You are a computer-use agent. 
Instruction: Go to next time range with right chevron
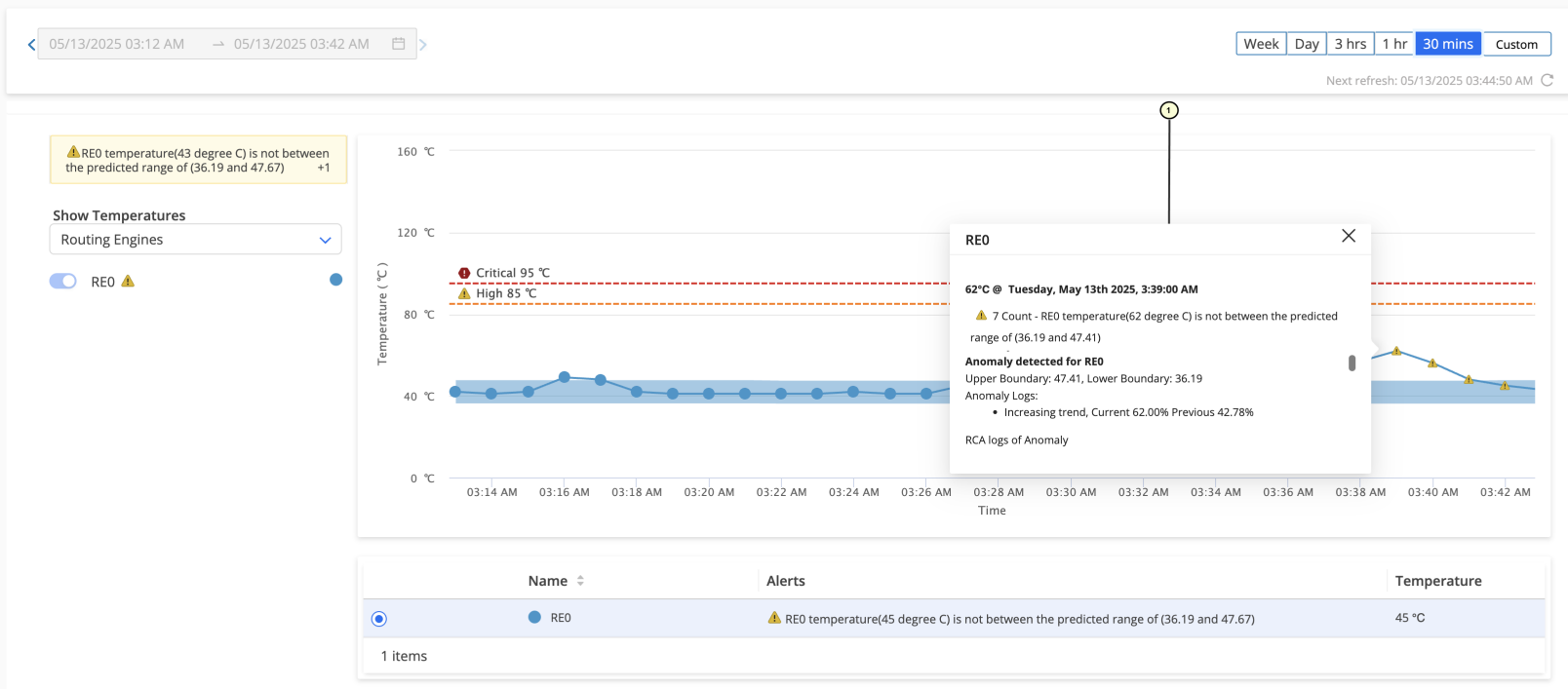[x=423, y=45]
